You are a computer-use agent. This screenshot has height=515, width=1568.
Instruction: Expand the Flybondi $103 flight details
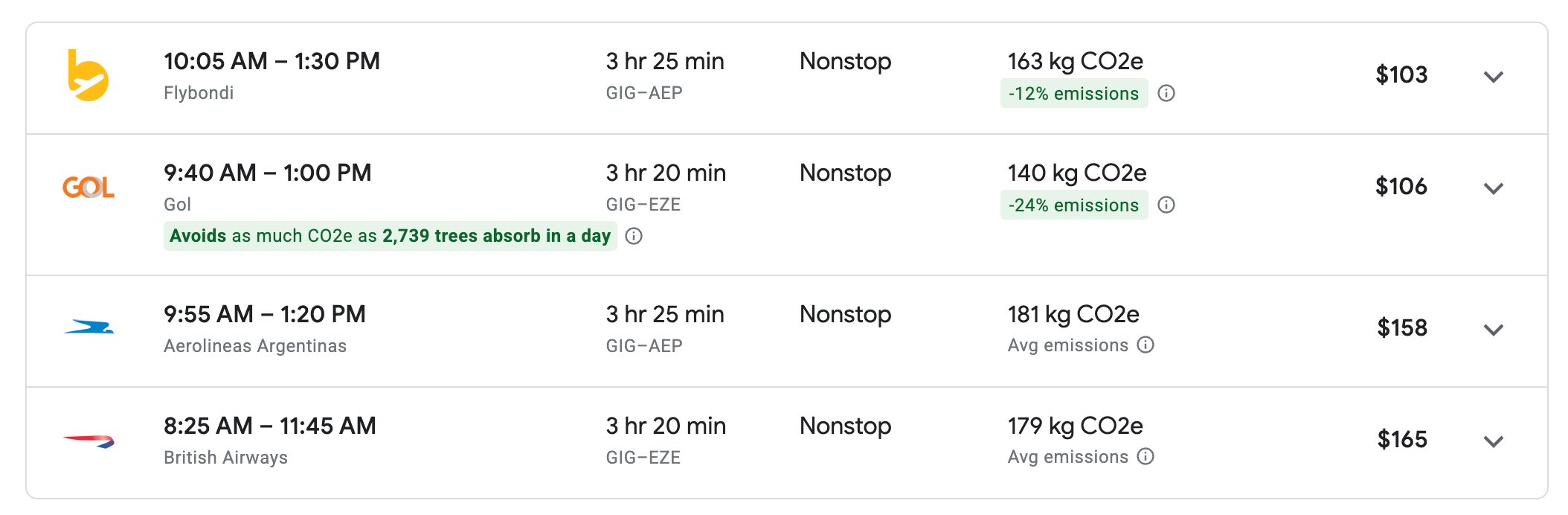[x=1494, y=77]
